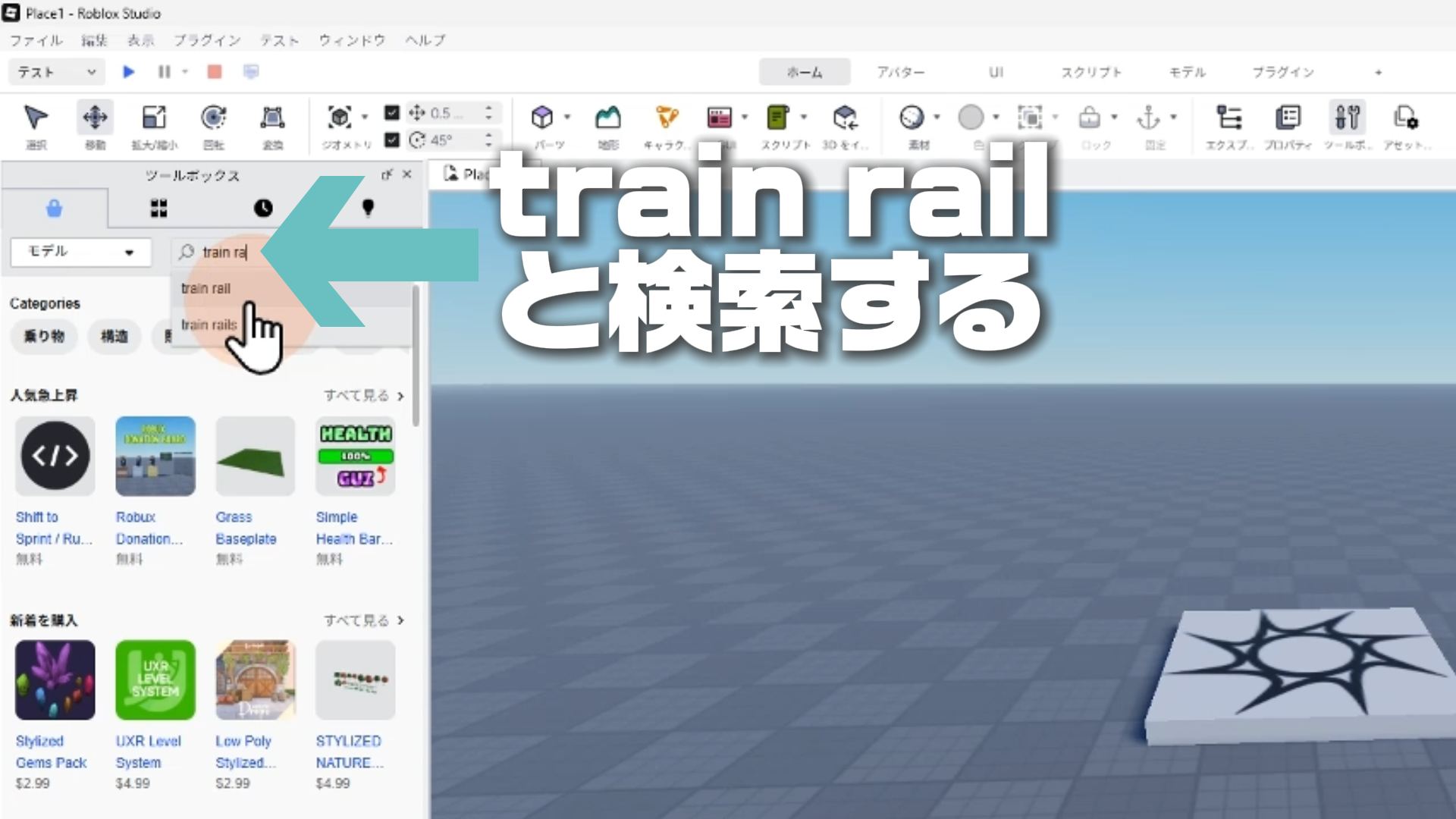Click the gray color swatch circle
Image resolution: width=1456 pixels, height=819 pixels.
[971, 118]
